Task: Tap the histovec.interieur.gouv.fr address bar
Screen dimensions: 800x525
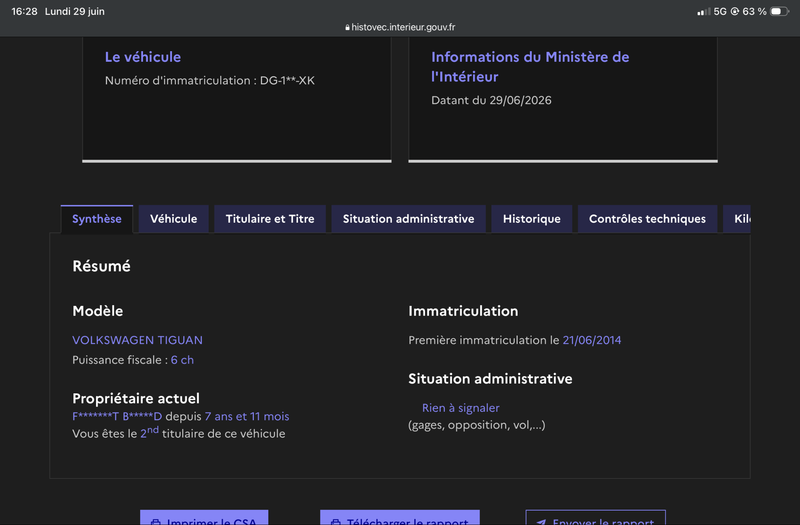Action: click(x=400, y=27)
